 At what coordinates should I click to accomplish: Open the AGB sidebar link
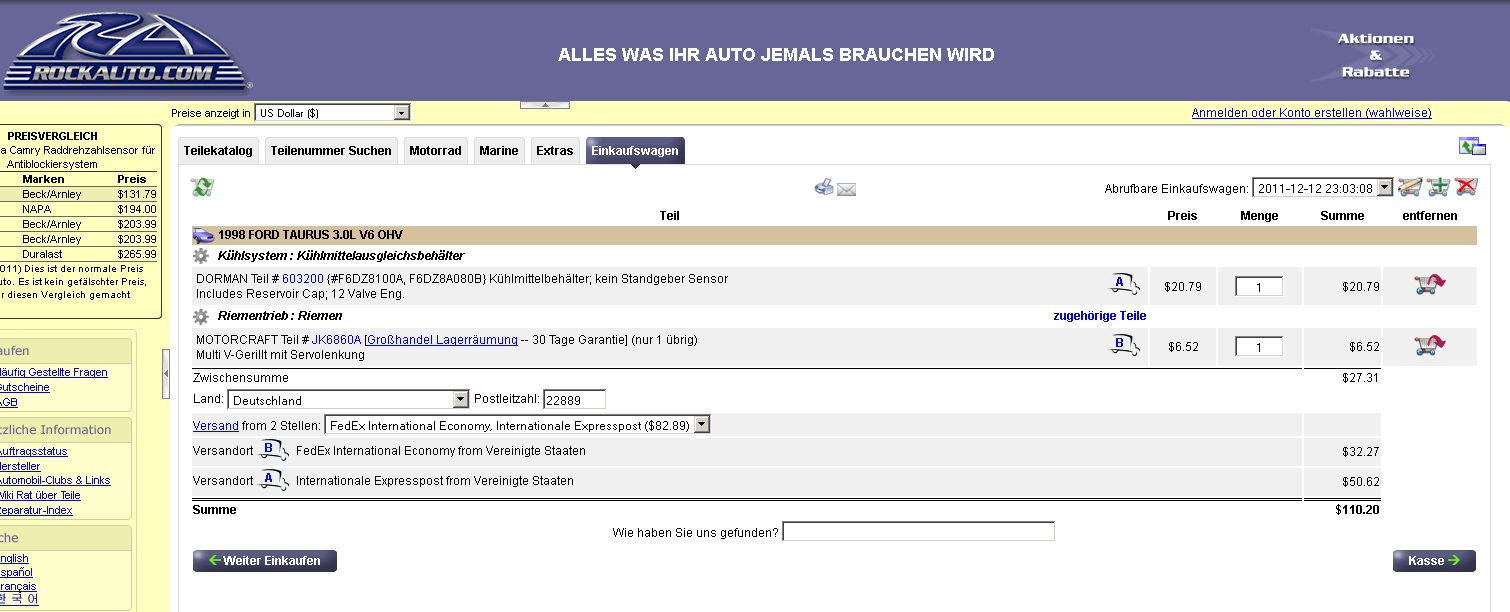tap(9, 403)
